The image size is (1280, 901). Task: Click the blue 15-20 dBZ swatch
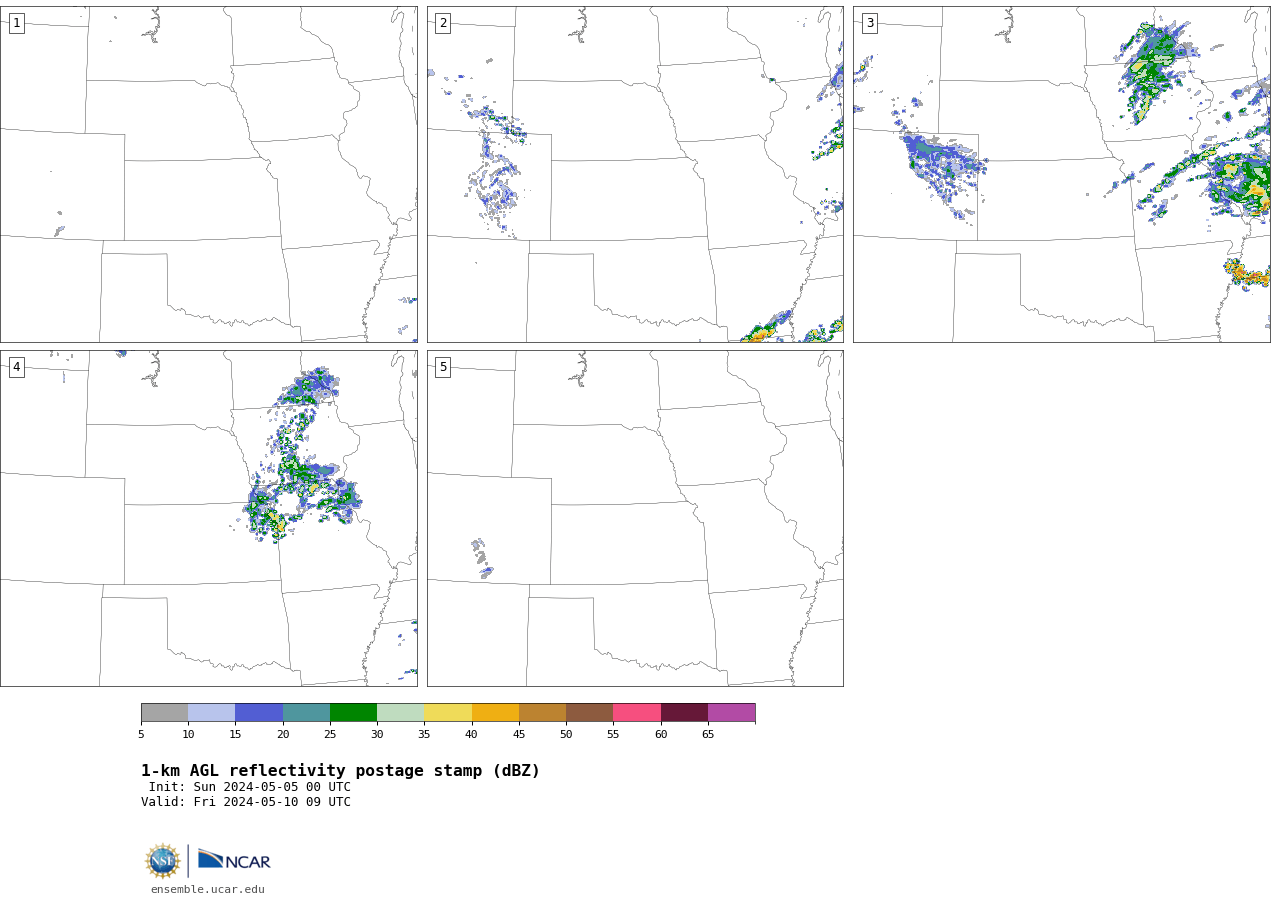(x=259, y=712)
